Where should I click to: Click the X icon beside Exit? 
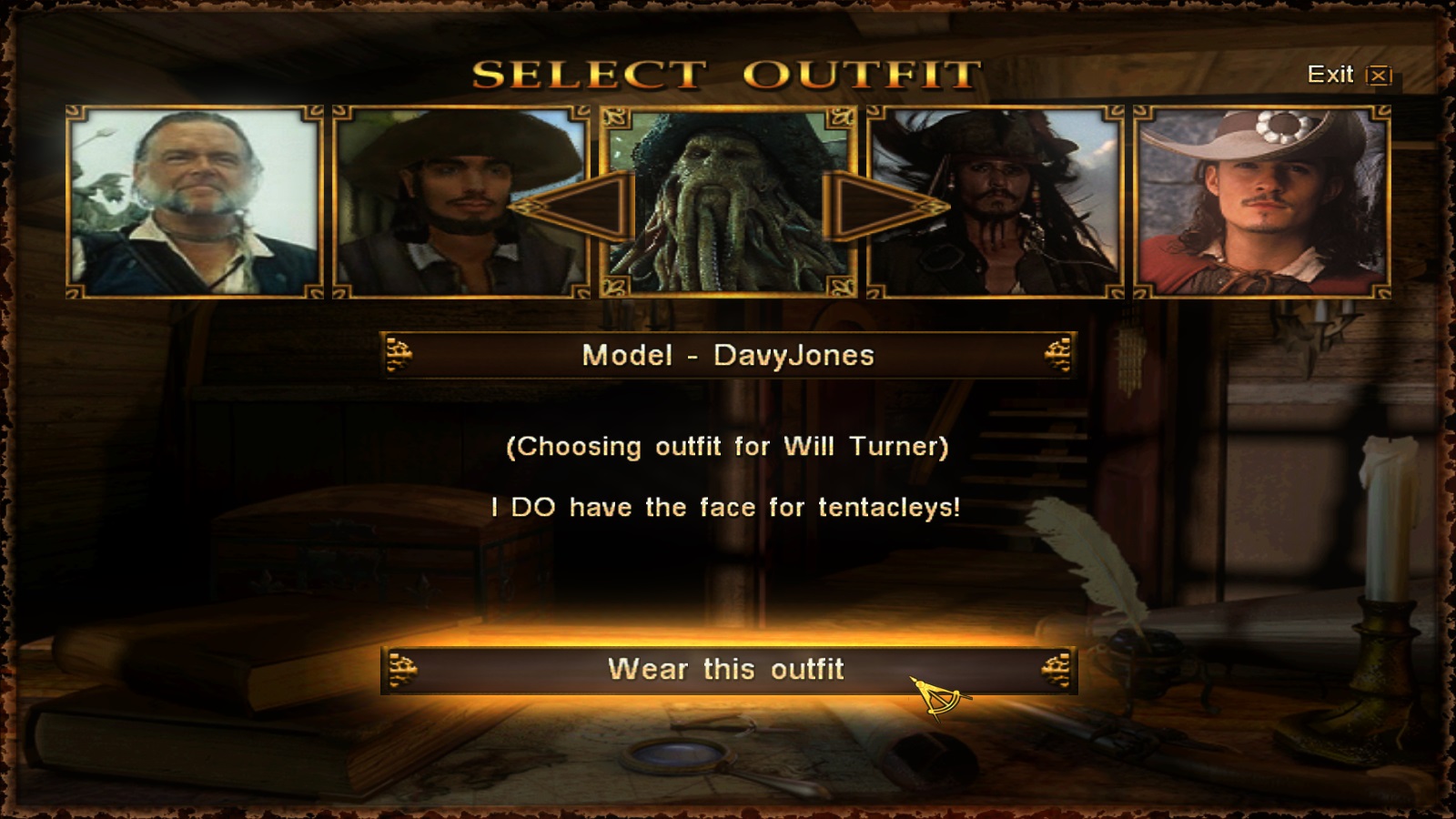pos(1379,76)
